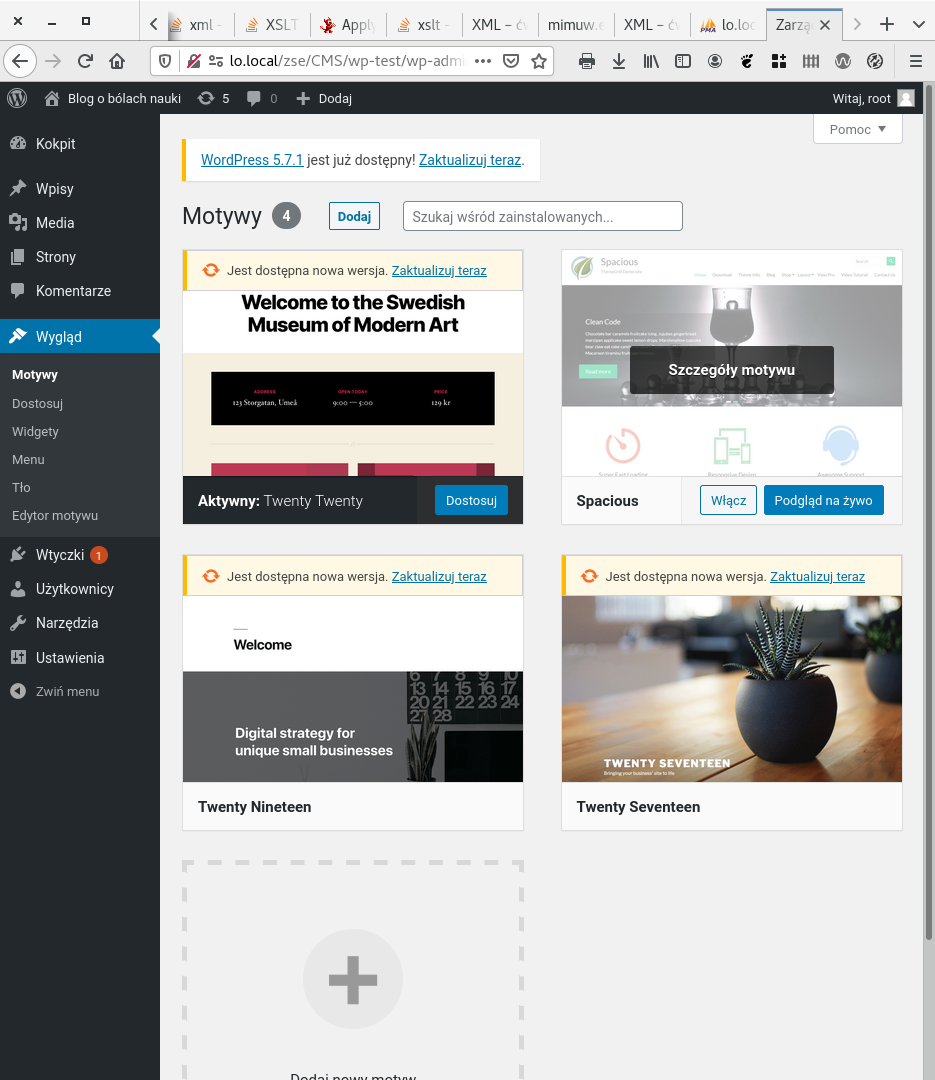Click Dostosuj button for Twenty Twenty
Screen dimensions: 935x1080
click(x=471, y=501)
